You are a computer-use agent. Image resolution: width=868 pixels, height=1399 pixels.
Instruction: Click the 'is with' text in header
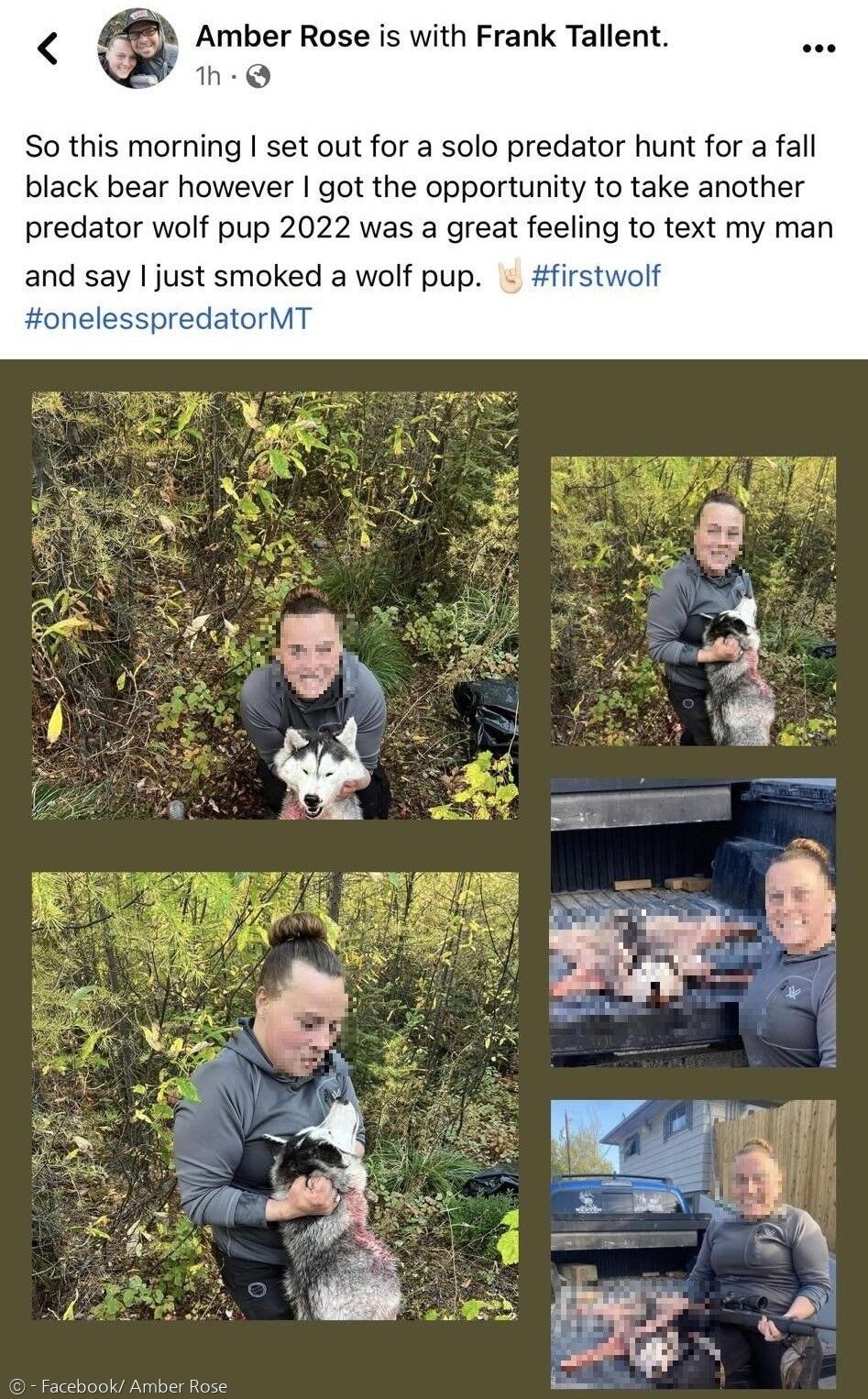423,37
